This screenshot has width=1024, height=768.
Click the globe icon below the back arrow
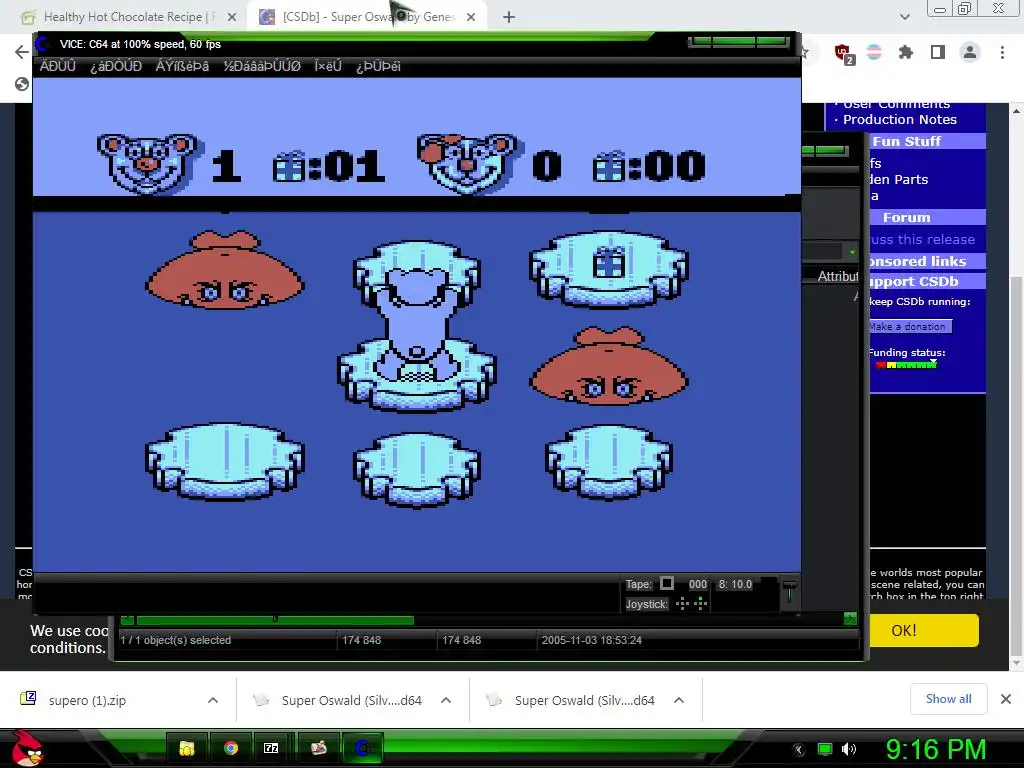coord(22,84)
